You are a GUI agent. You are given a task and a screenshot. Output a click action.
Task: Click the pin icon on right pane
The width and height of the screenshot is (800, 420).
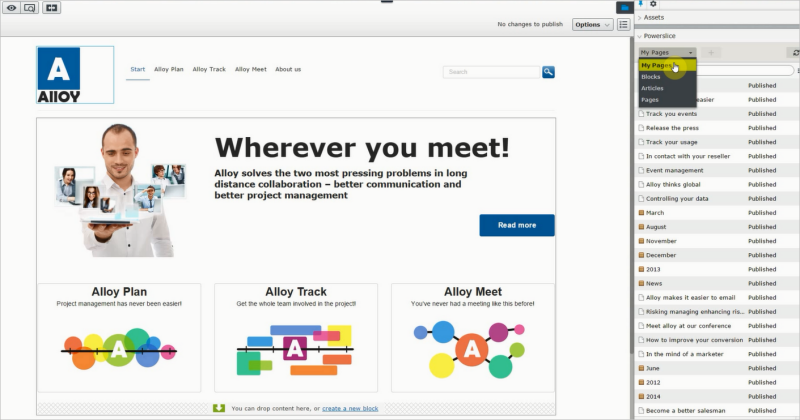click(x=641, y=4)
